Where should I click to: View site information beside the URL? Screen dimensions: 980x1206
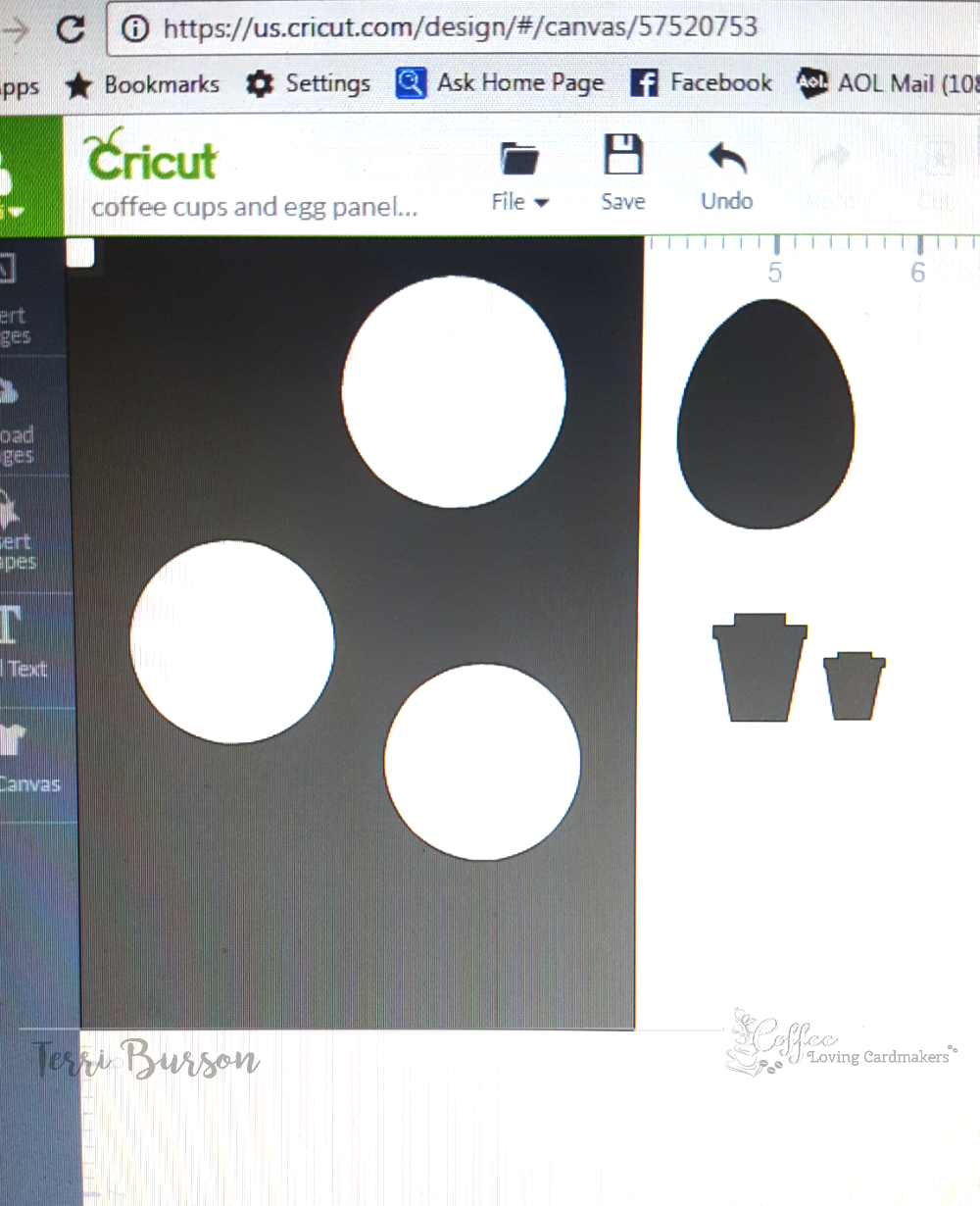(x=135, y=27)
